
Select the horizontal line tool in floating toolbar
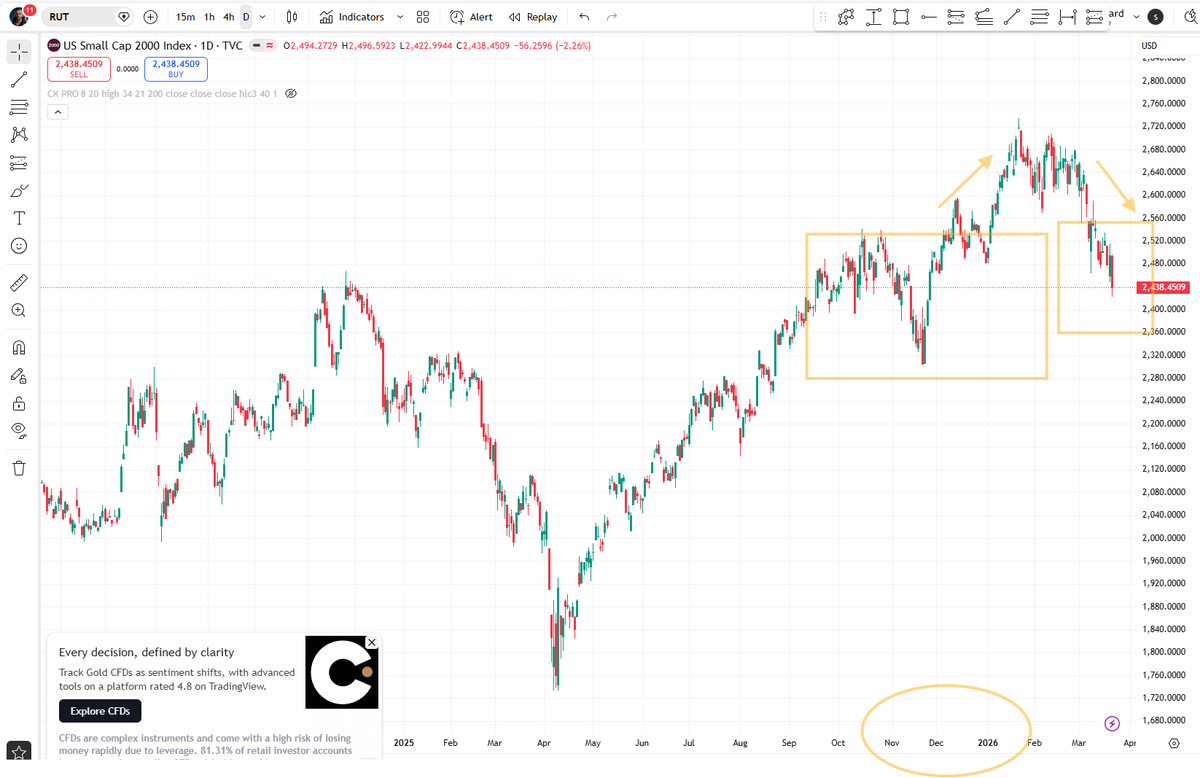tap(1040, 17)
